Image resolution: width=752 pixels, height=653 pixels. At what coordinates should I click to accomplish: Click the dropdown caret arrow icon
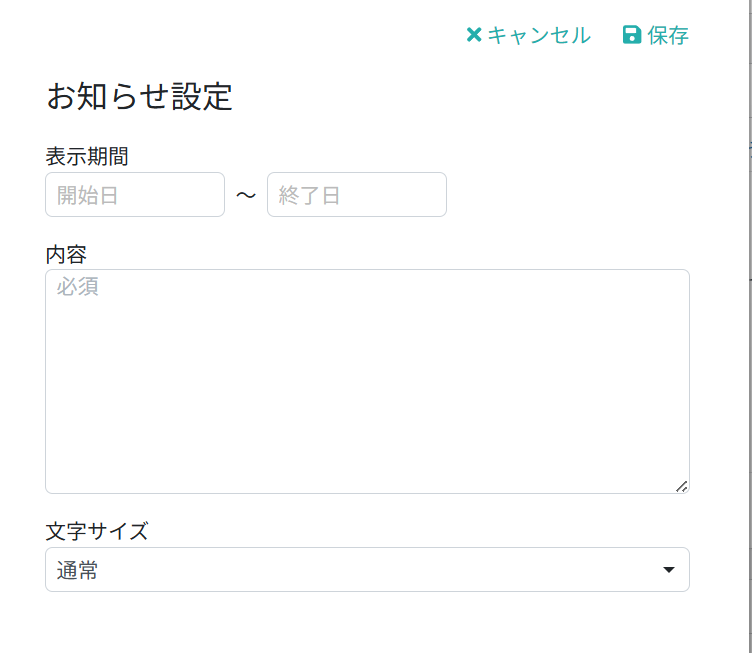point(670,570)
